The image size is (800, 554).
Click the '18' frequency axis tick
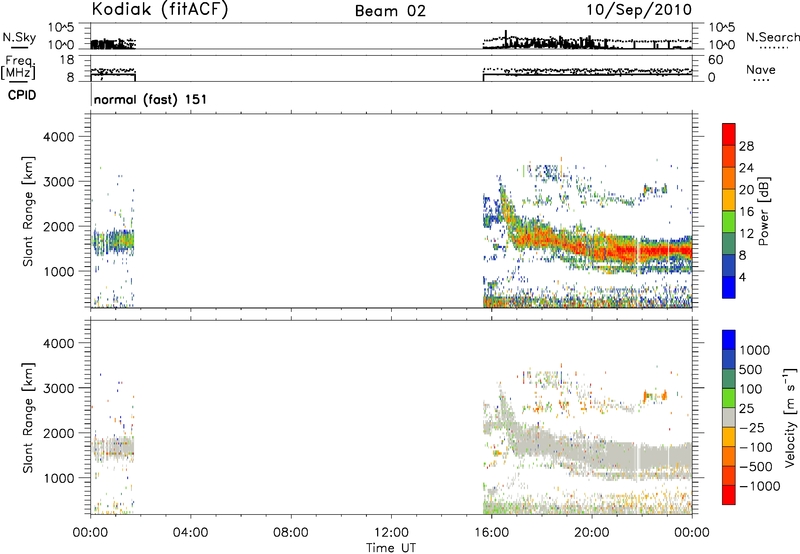coord(66,60)
